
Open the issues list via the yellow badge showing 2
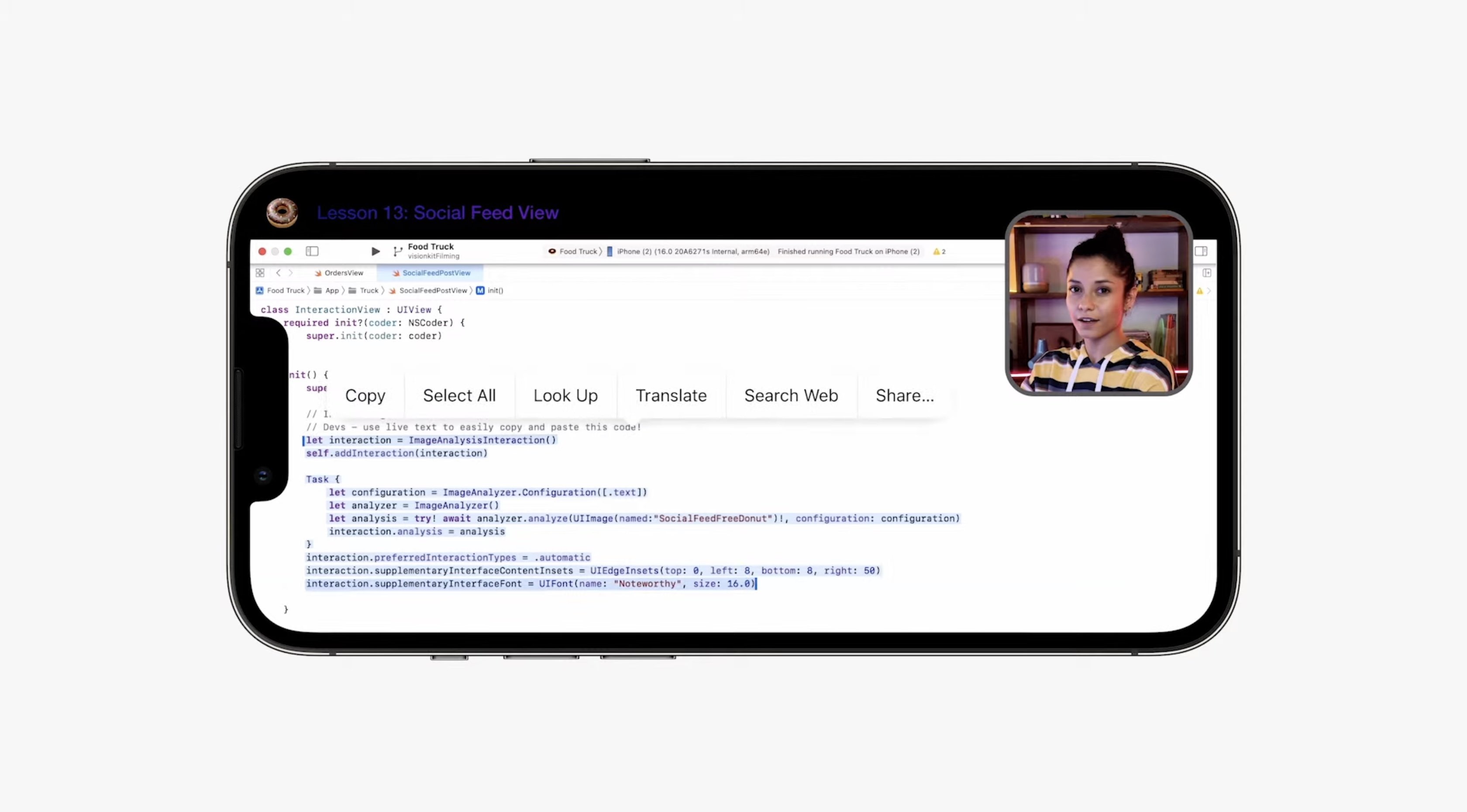(939, 251)
